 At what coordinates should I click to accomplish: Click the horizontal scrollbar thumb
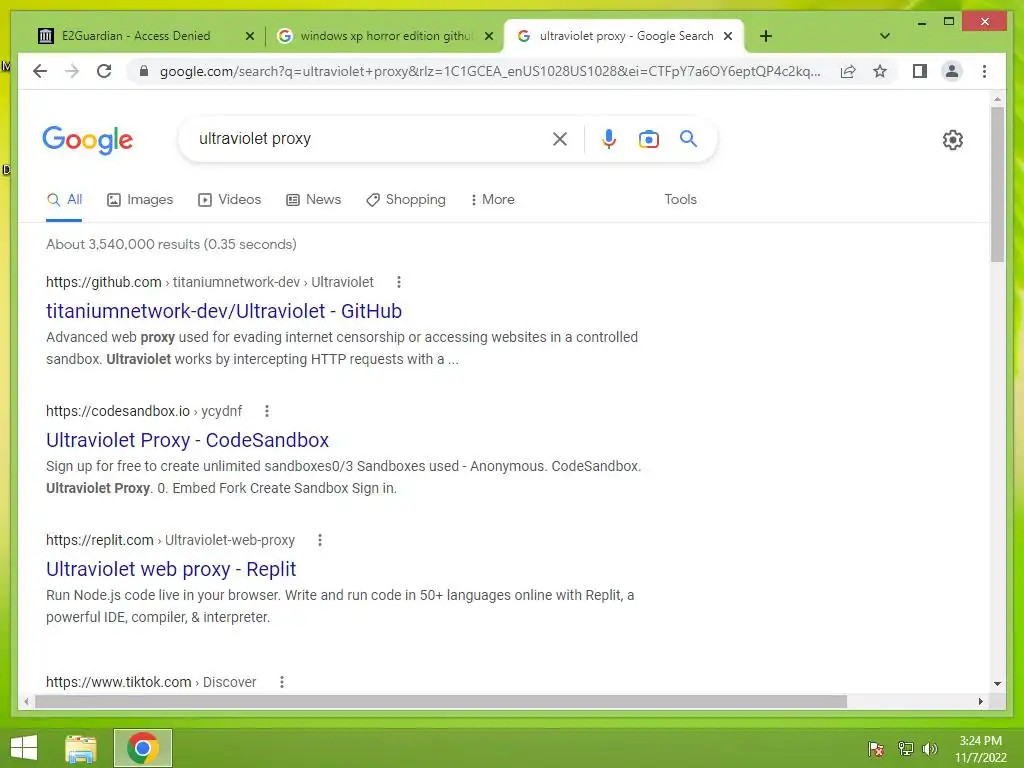click(x=441, y=701)
